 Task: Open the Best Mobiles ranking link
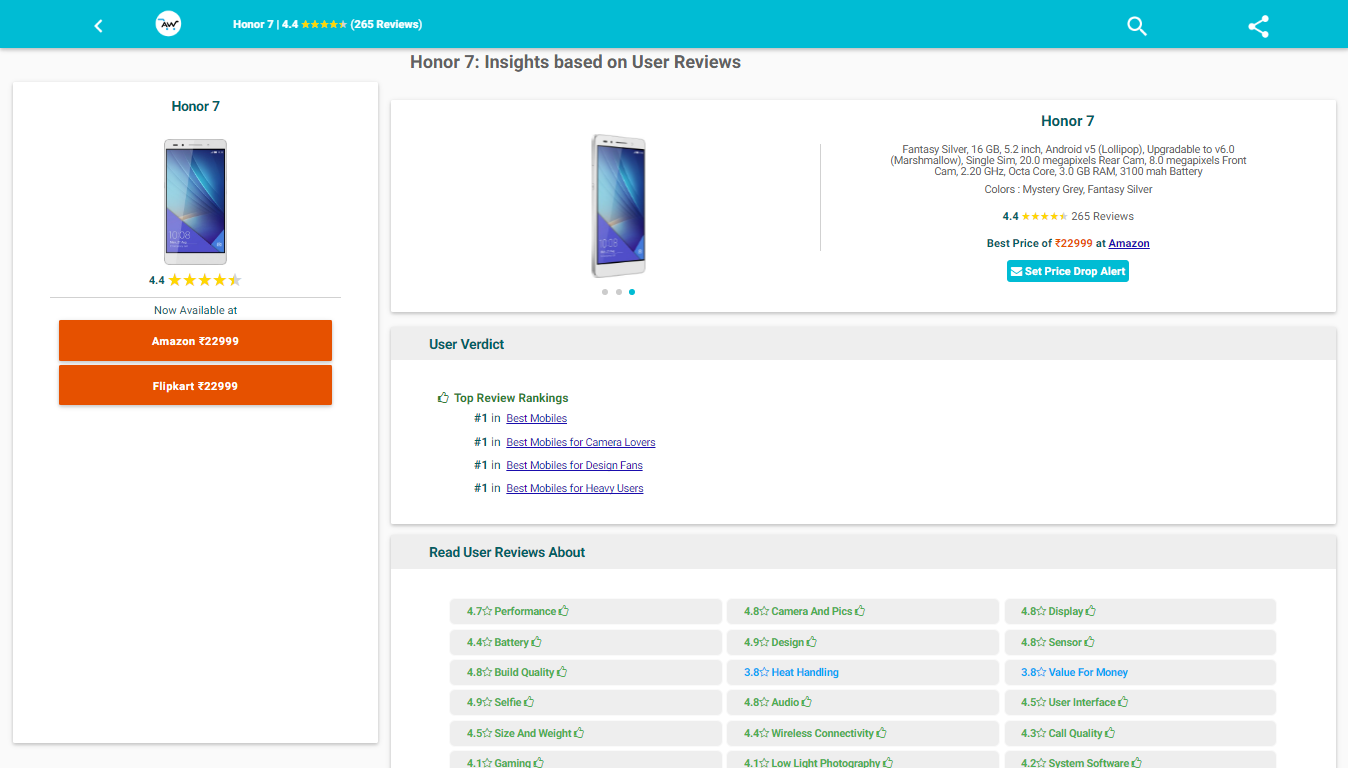pos(536,419)
